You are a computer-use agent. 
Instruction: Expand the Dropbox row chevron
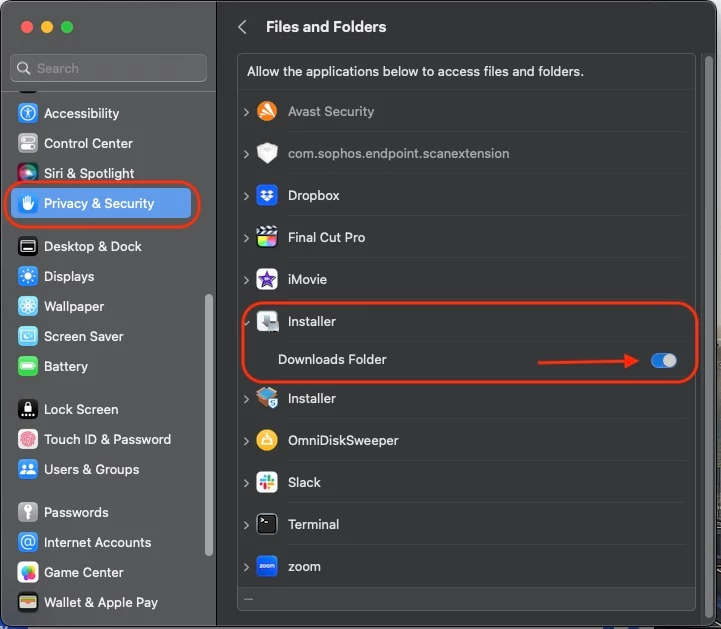[x=246, y=196]
